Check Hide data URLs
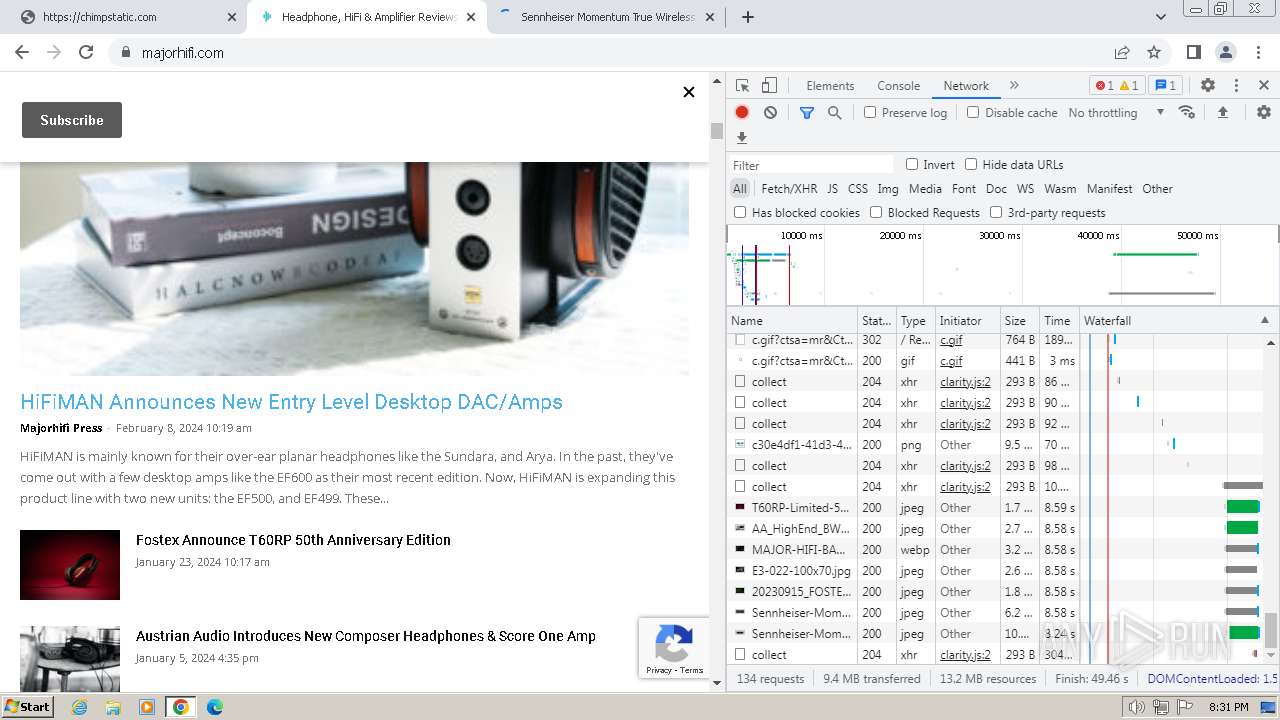The width and height of the screenshot is (1280, 720). click(971, 165)
